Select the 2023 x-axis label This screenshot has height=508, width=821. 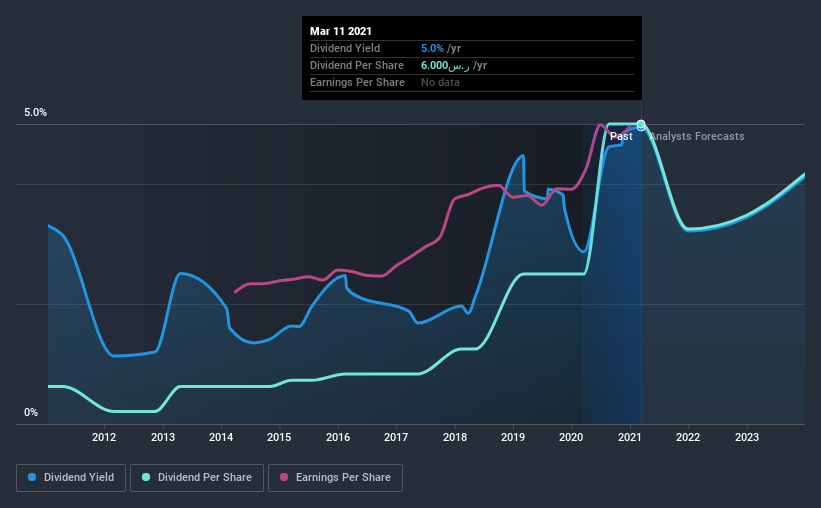coord(747,437)
